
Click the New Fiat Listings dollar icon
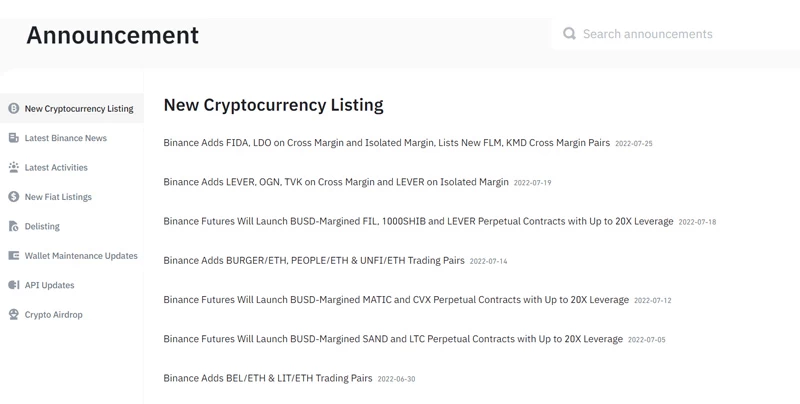click(x=14, y=197)
